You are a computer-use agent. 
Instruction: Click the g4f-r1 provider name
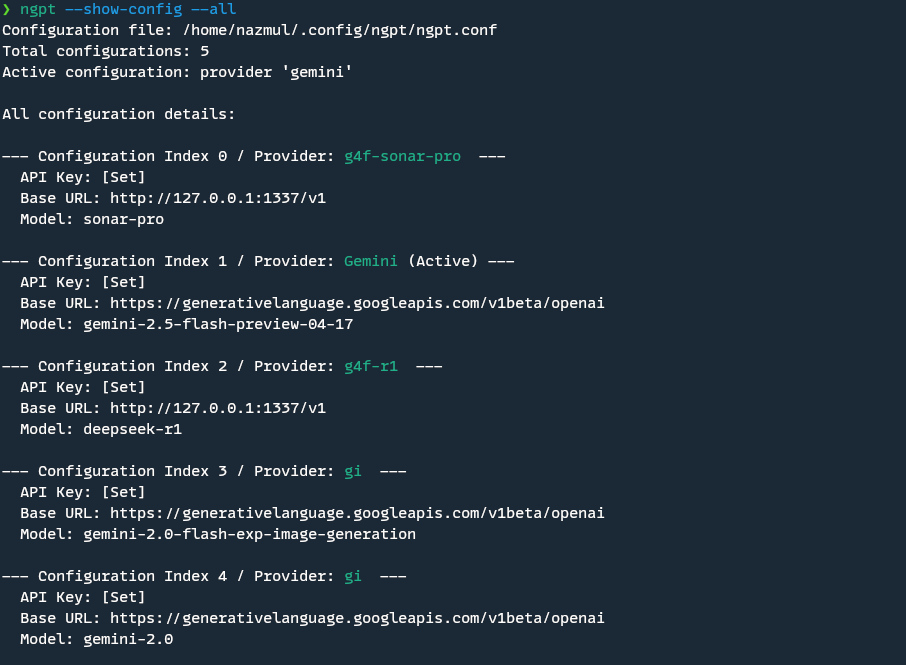point(370,366)
